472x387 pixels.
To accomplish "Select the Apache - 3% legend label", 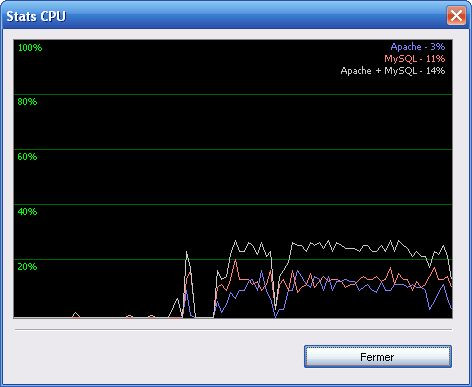I will click(418, 47).
